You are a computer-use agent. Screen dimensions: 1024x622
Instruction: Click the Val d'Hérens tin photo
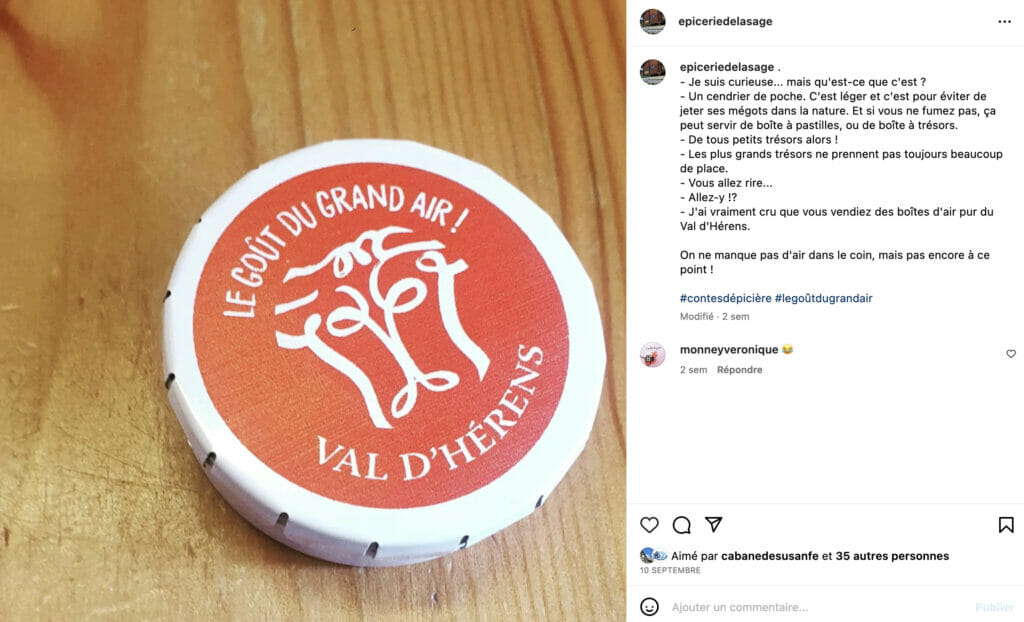(x=313, y=311)
